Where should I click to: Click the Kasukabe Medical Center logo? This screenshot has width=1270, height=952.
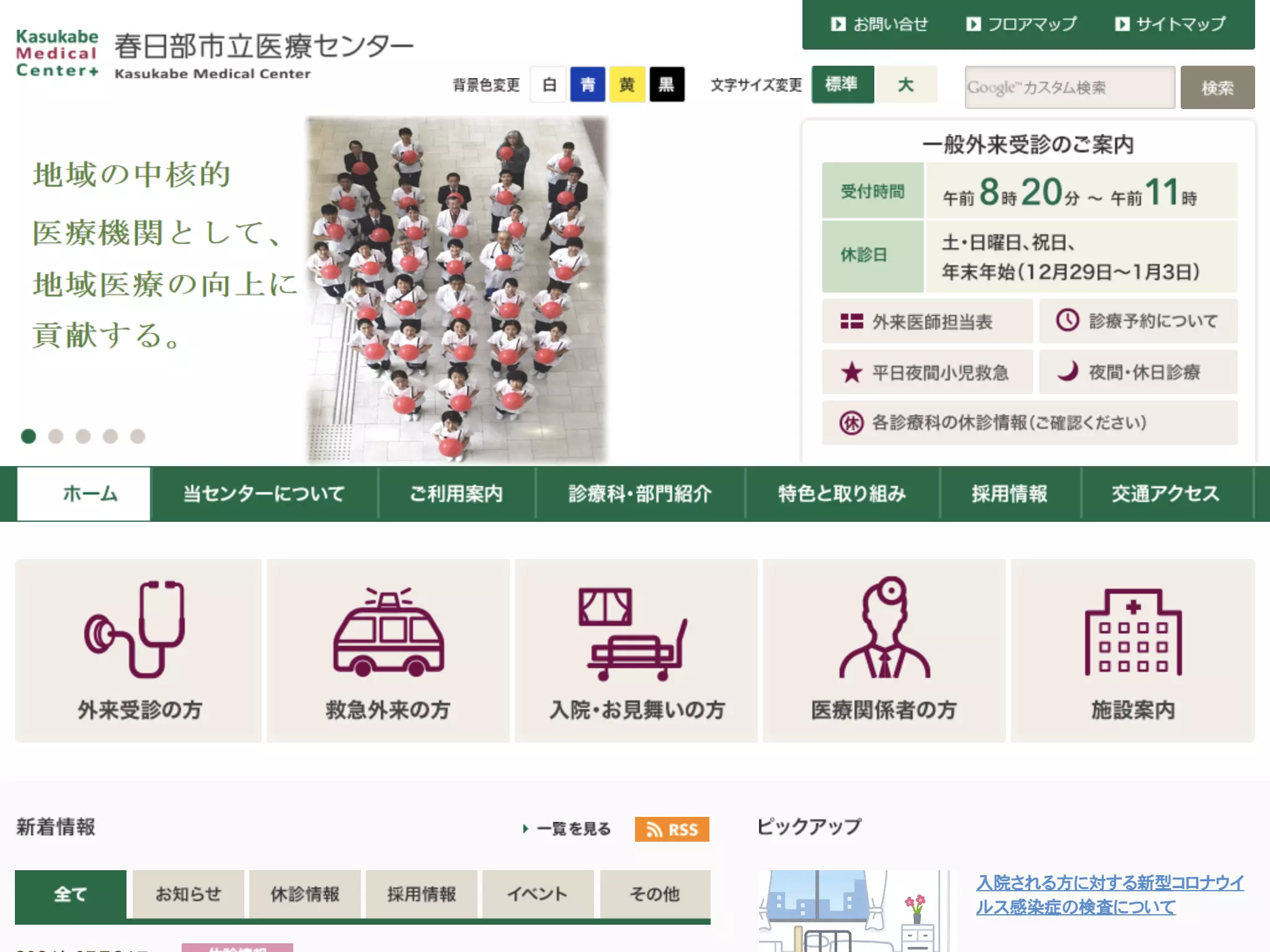[x=57, y=53]
